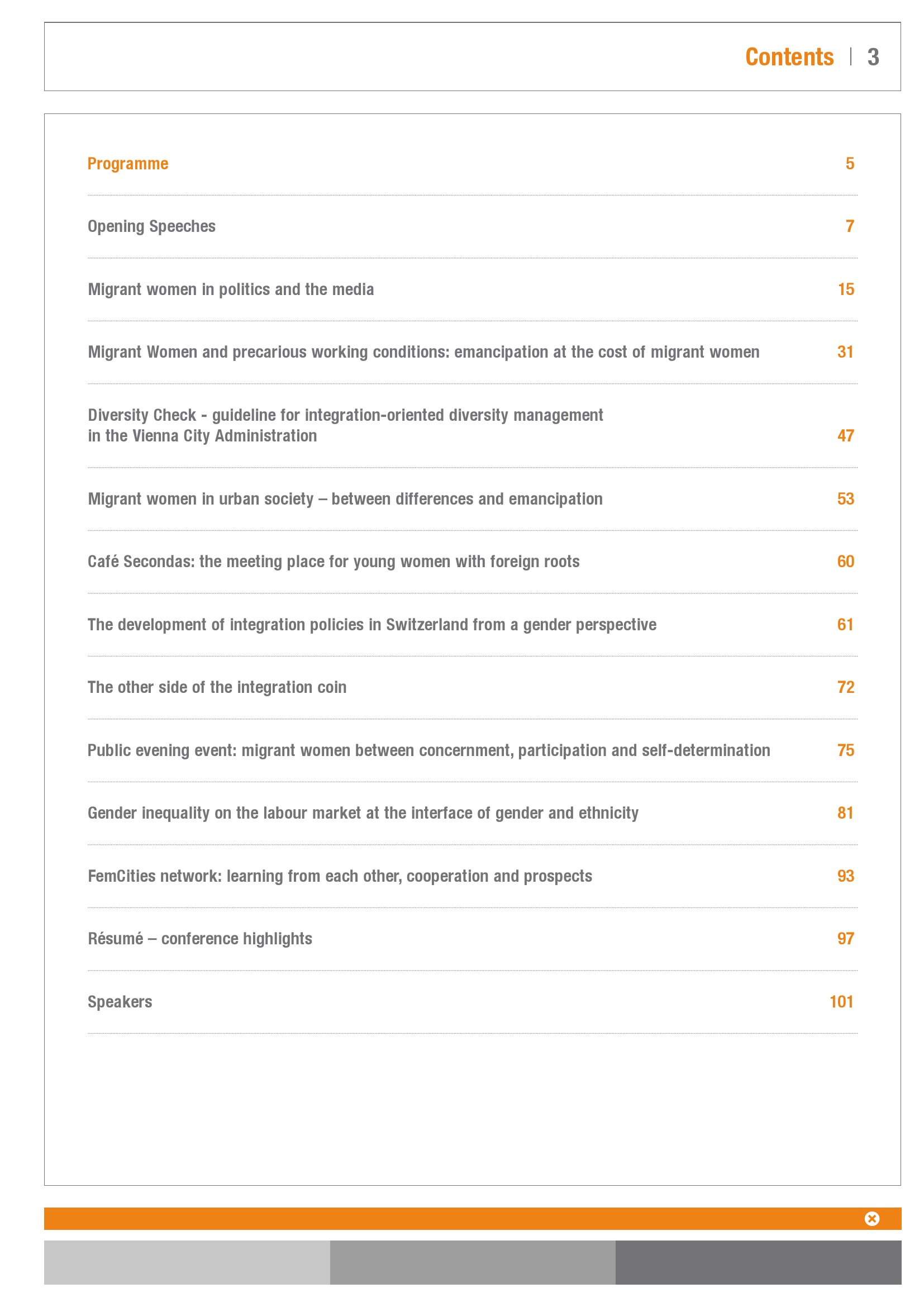
Task: Go to The other side of the integration coin
Action: (217, 688)
